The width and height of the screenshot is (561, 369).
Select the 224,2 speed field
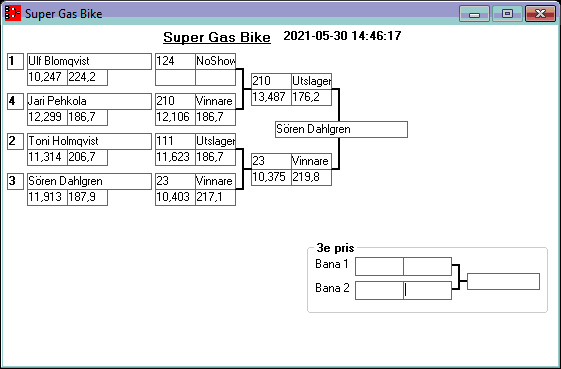click(88, 78)
